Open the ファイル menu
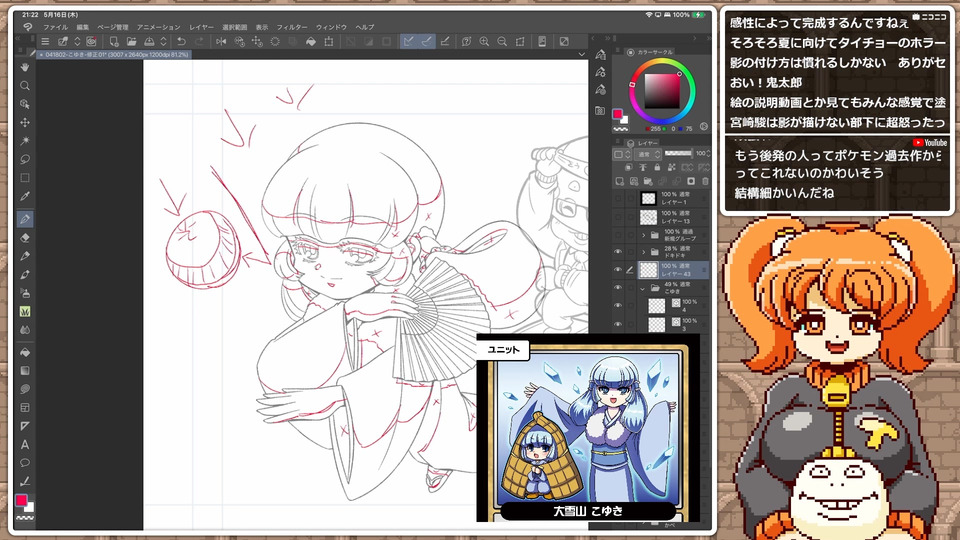960x540 pixels. [55, 27]
